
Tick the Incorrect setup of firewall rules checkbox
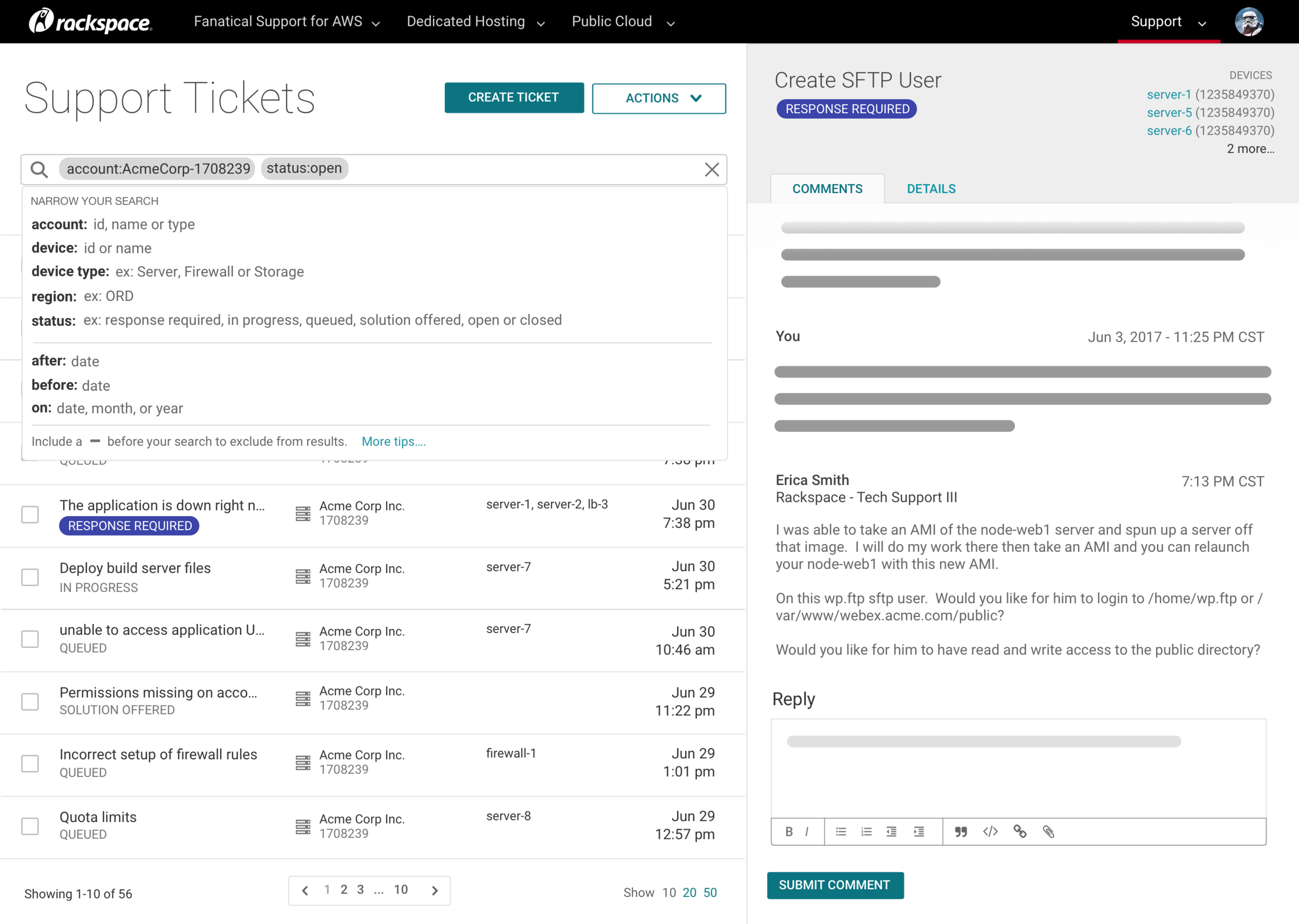[x=30, y=763]
